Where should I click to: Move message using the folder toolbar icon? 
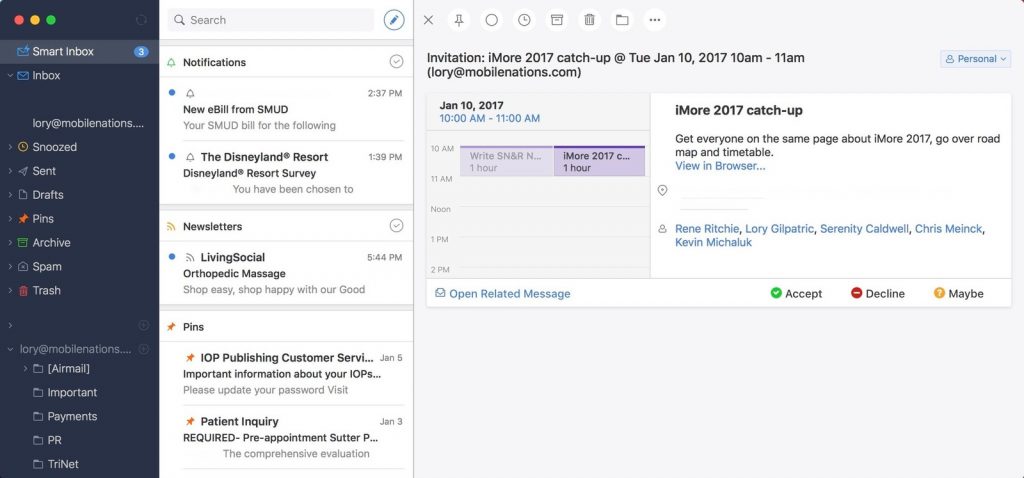pos(622,20)
